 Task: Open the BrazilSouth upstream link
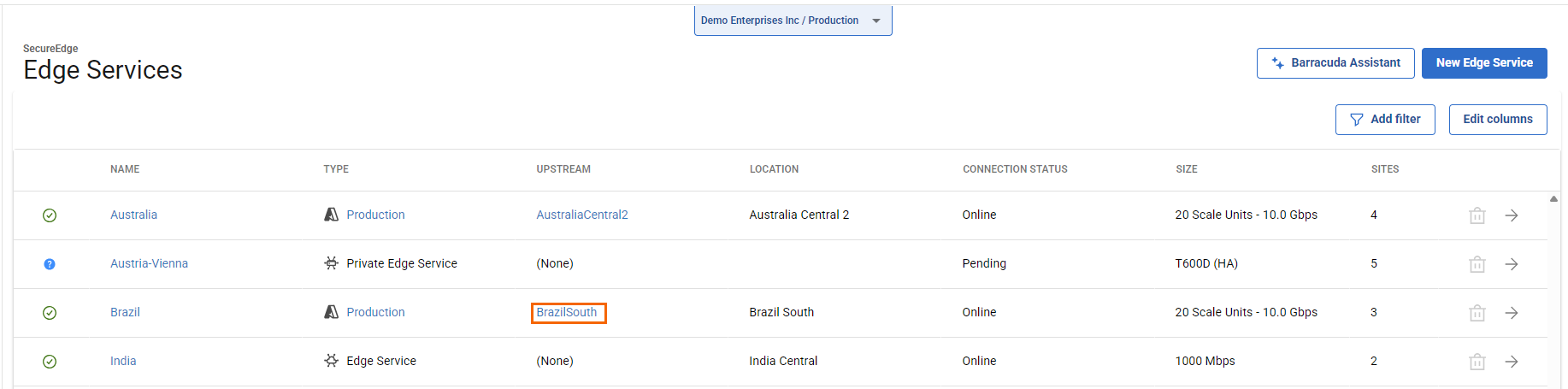point(567,313)
